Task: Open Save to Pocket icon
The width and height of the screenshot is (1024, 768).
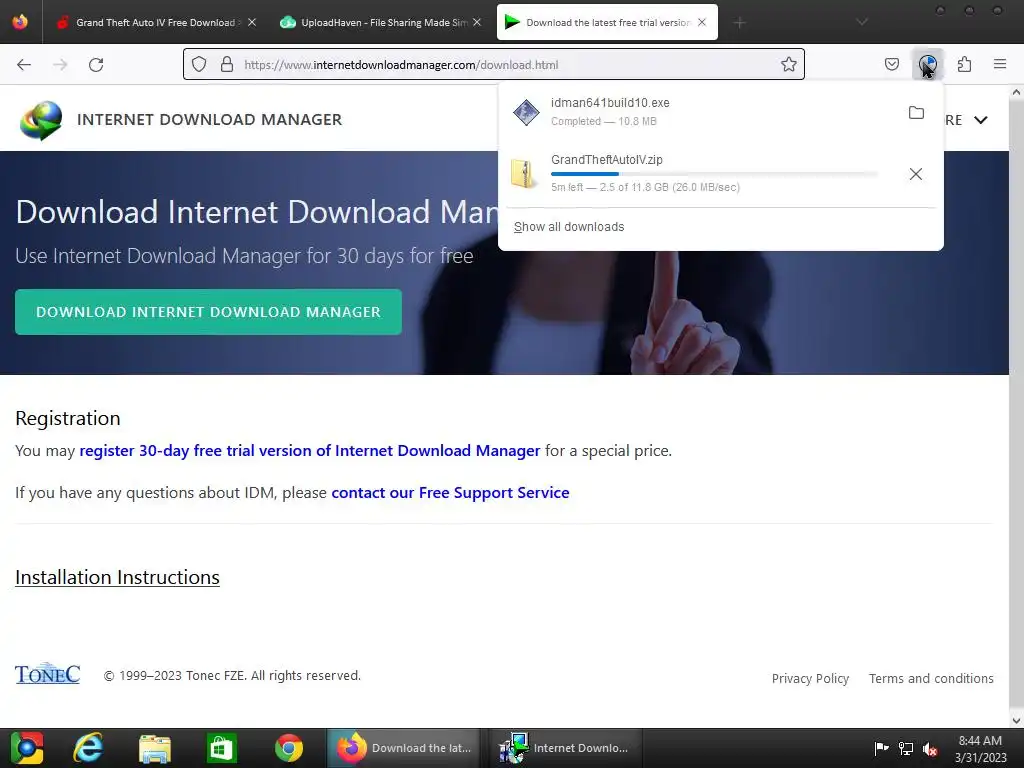Action: pyautogui.click(x=891, y=64)
